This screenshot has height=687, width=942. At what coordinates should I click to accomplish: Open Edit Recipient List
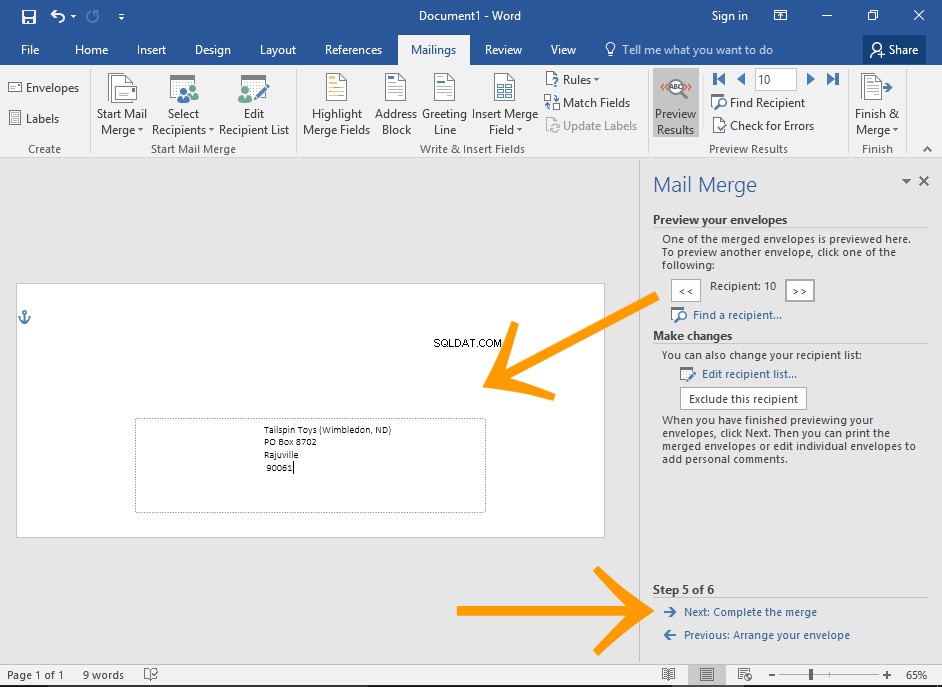254,104
